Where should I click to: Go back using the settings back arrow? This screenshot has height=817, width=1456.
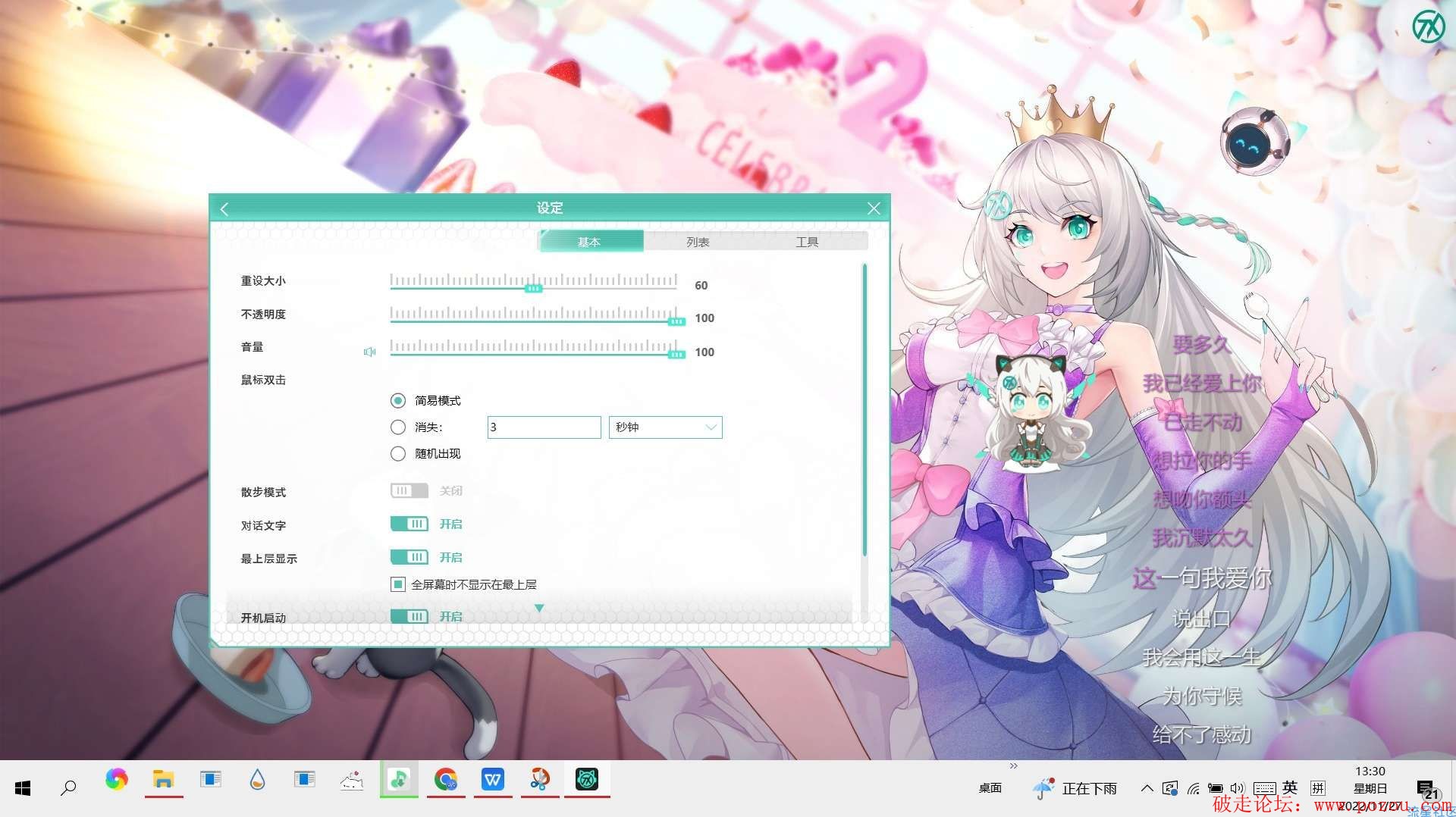[224, 208]
